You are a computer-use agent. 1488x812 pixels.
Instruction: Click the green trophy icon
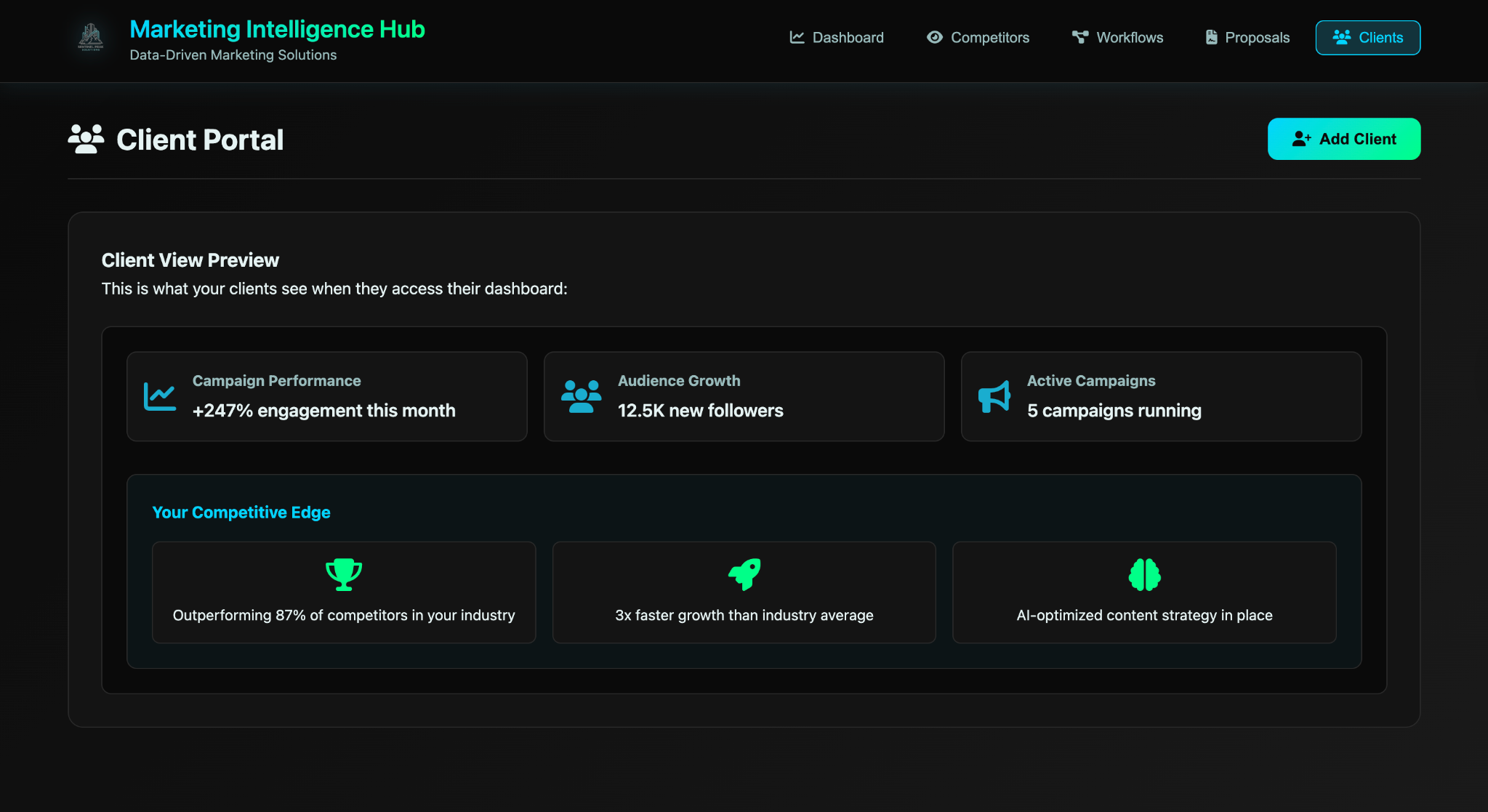pyautogui.click(x=344, y=574)
